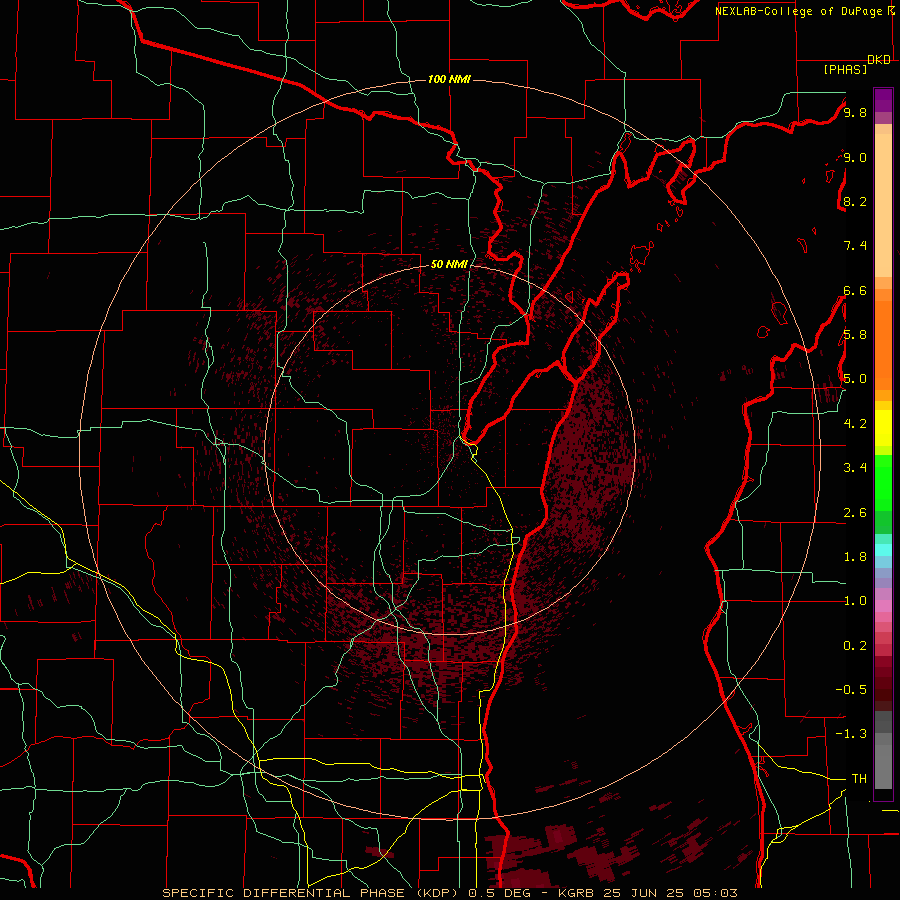Click the 1.0 scale value label
This screenshot has width=900, height=900.
(x=855, y=601)
